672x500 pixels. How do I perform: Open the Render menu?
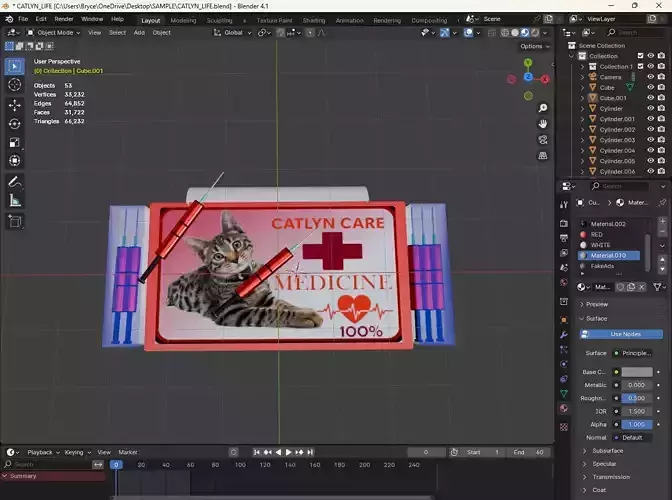point(64,19)
